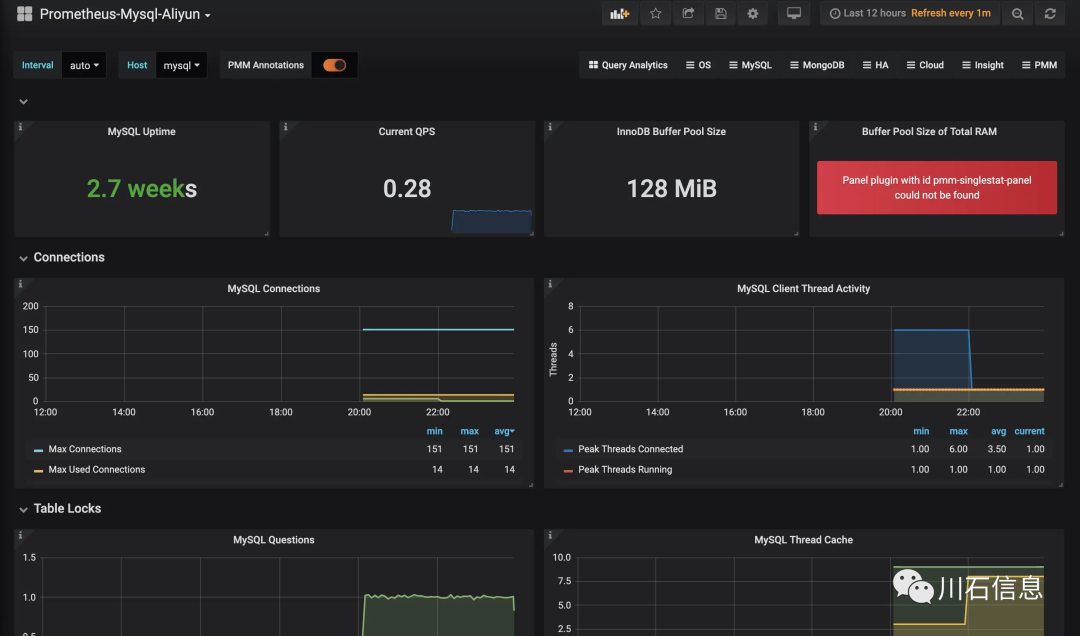Click Max Used Connections legend color swatch
This screenshot has width=1080, height=636.
click(x=39, y=471)
